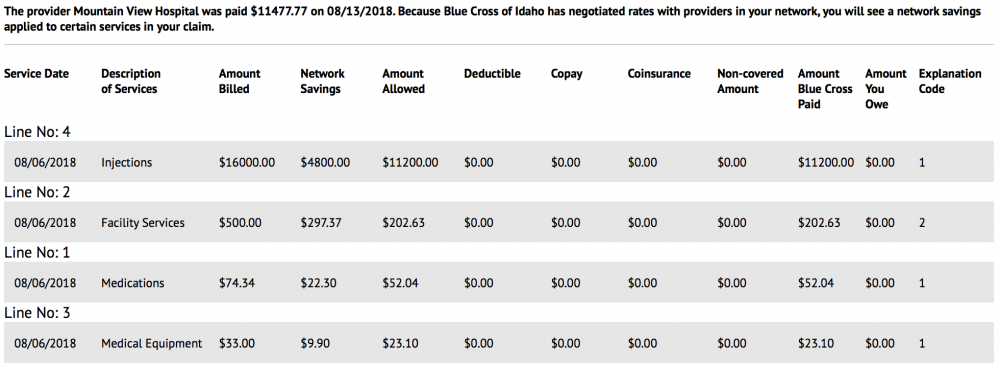Click the $297.37 network savings value
This screenshot has height=367, width=1000.
(321, 223)
